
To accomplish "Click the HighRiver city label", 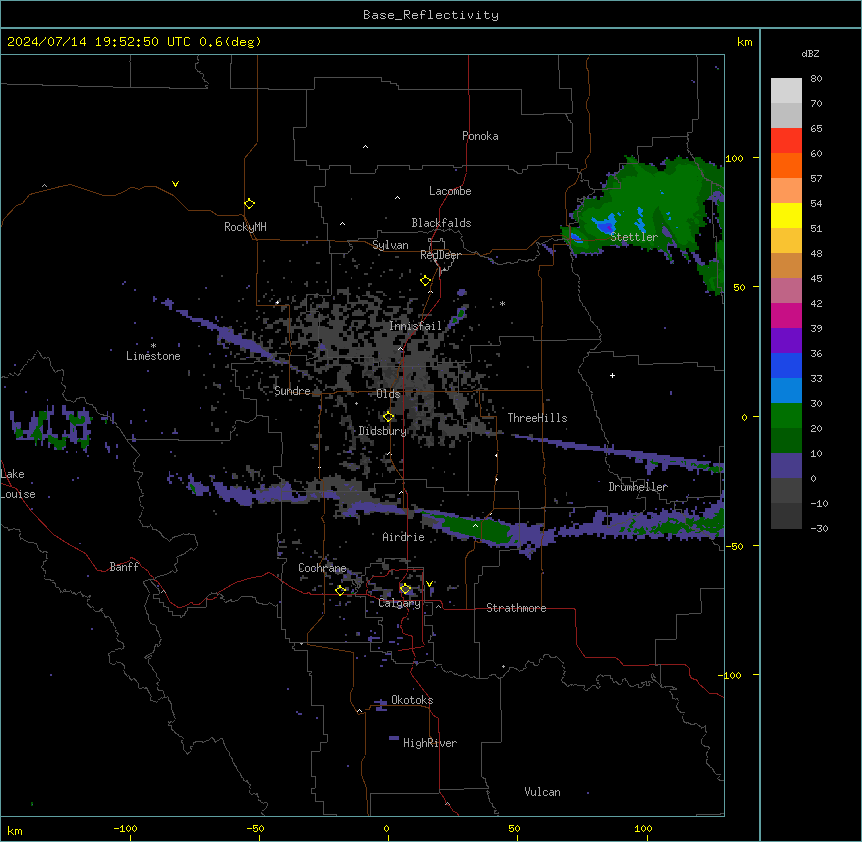I will point(430,743).
